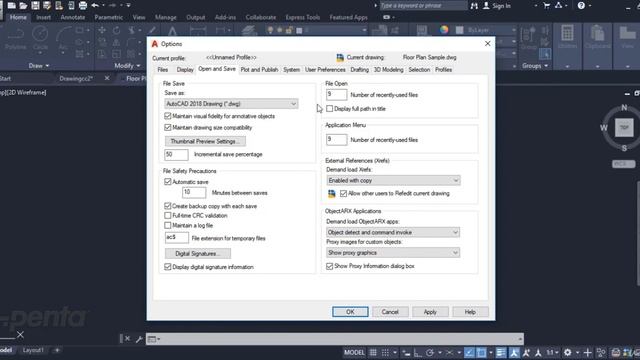640x360 pixels.
Task: Click the Plot printer icon
Action: point(83,5)
